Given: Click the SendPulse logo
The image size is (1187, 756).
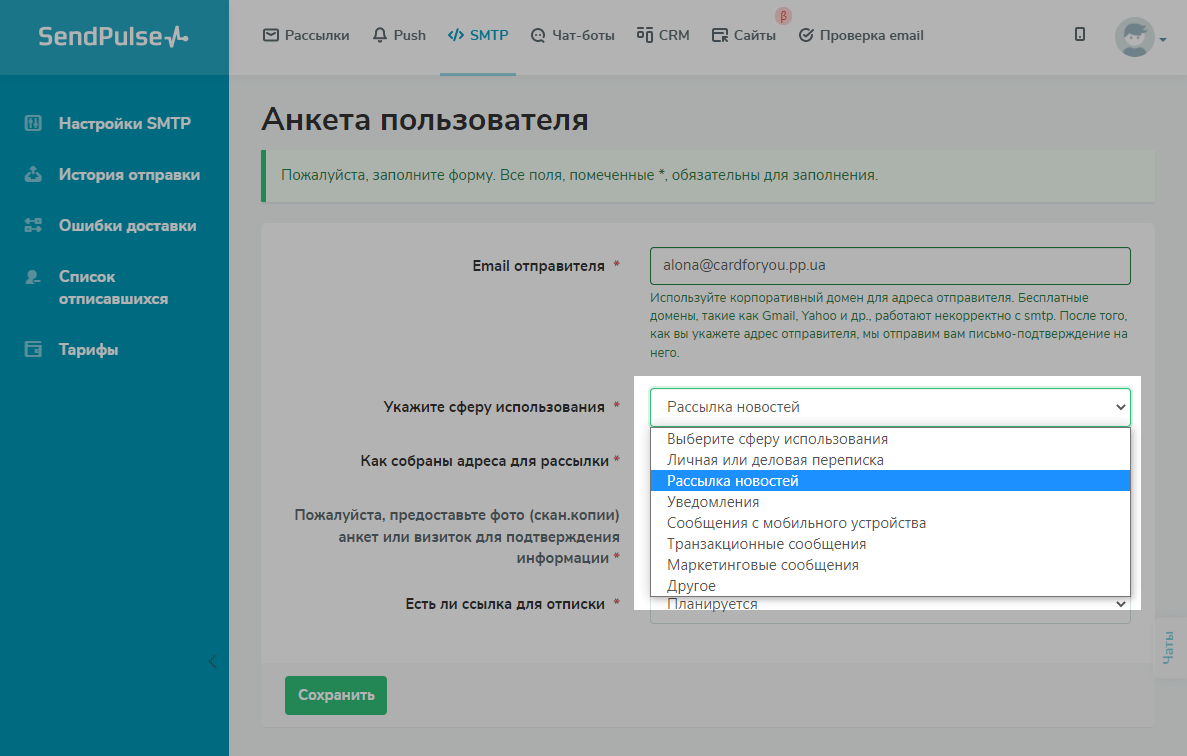Looking at the screenshot, I should click(113, 37).
